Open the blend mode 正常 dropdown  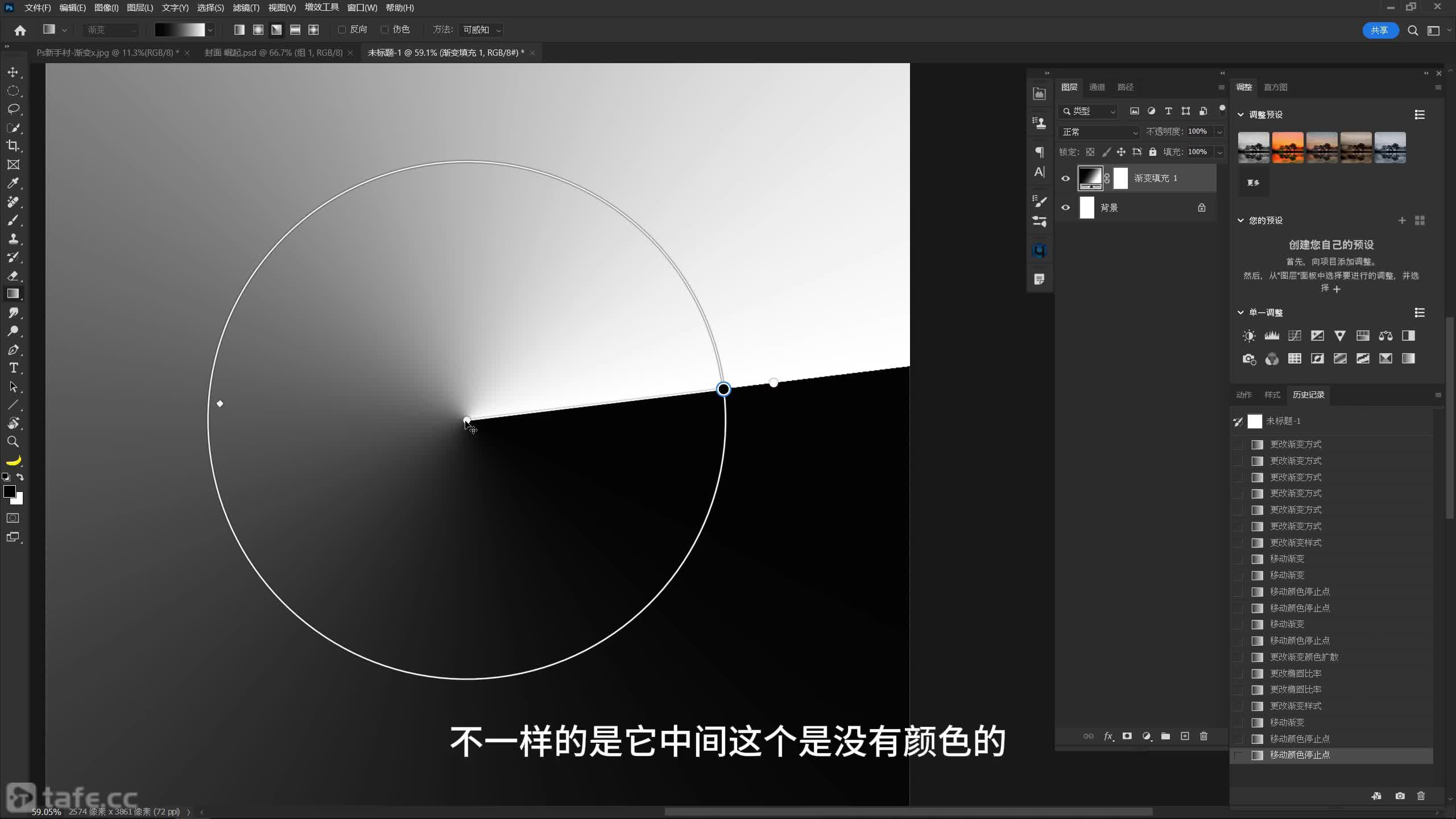(1099, 132)
